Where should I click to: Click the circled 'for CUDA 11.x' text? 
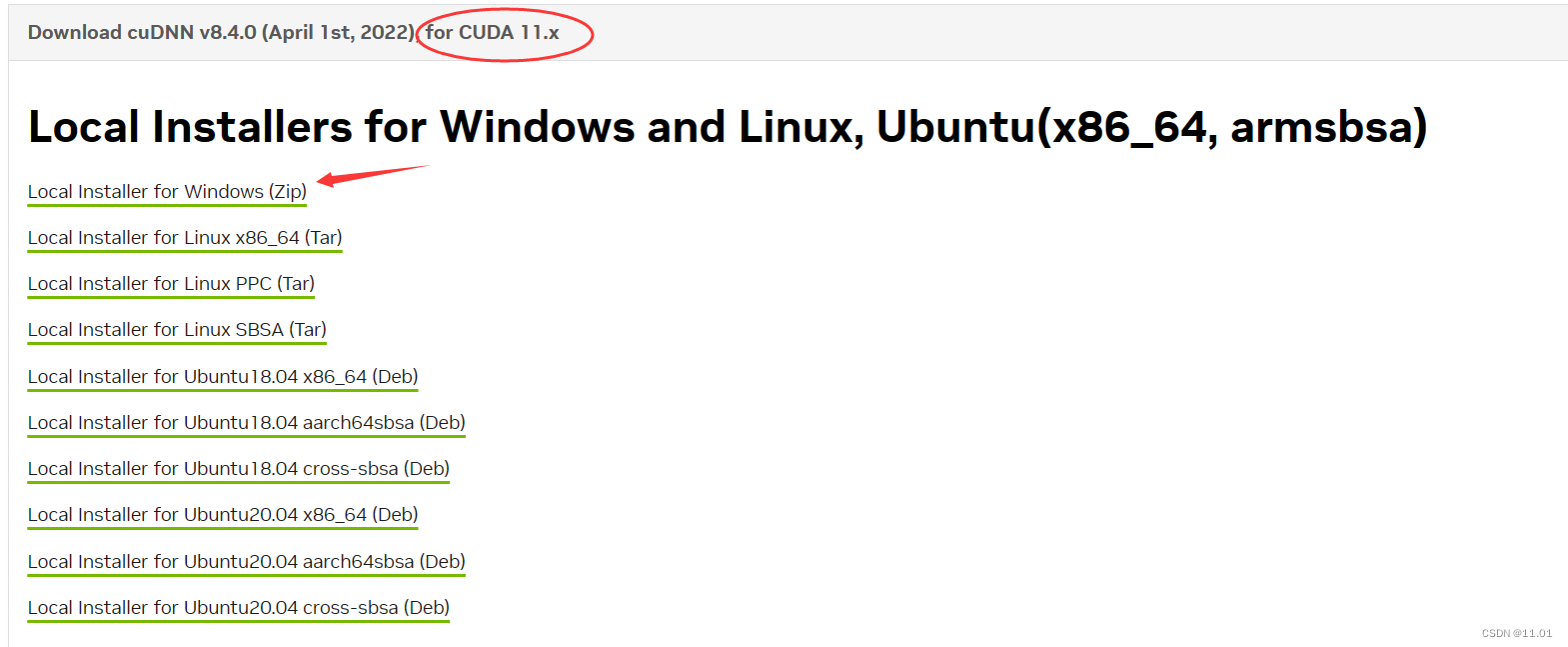coord(492,32)
